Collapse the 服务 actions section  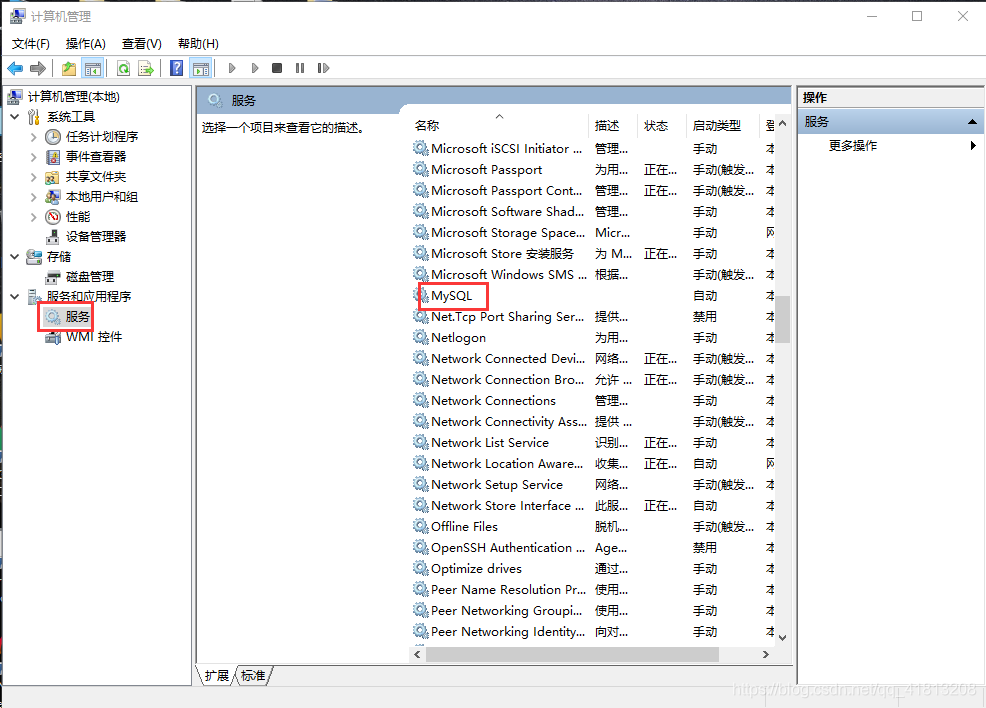pos(972,122)
